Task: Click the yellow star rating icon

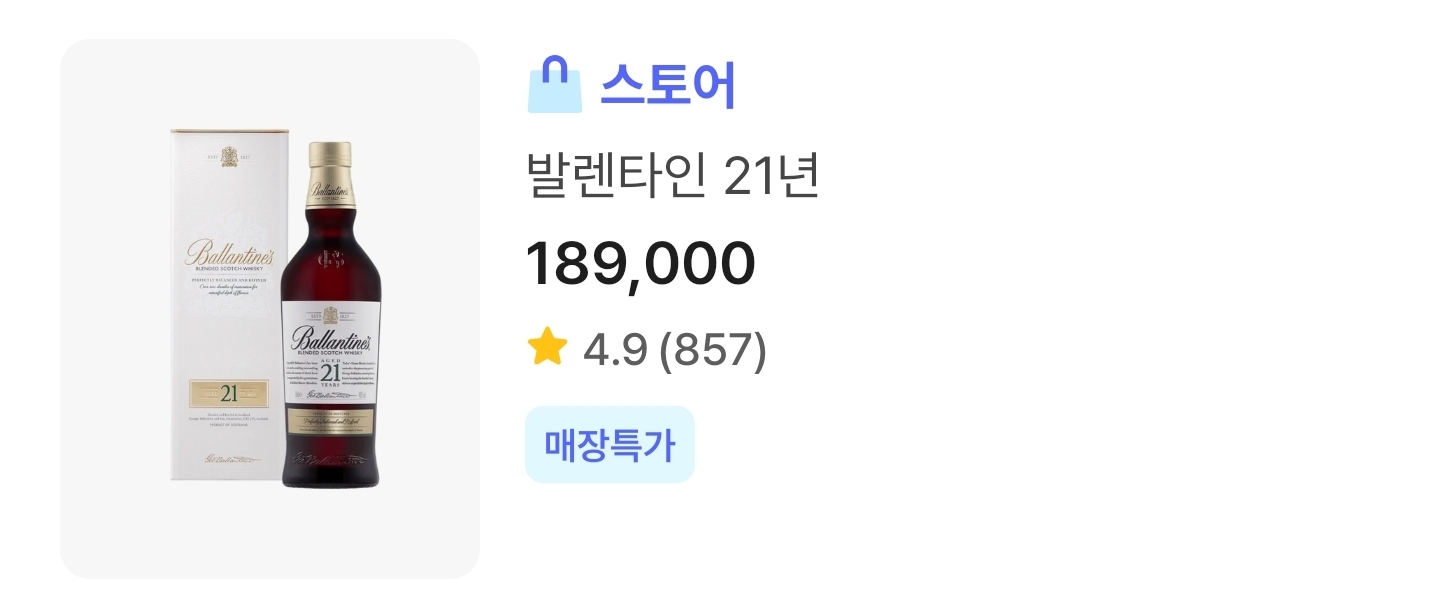Action: tap(547, 349)
